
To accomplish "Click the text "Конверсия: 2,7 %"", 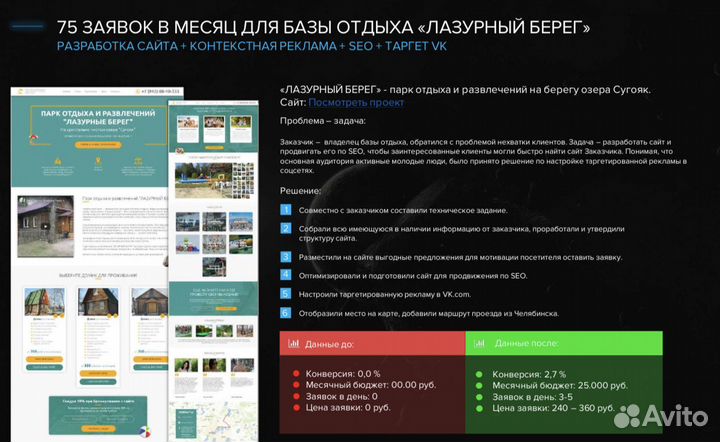I will [x=529, y=374].
